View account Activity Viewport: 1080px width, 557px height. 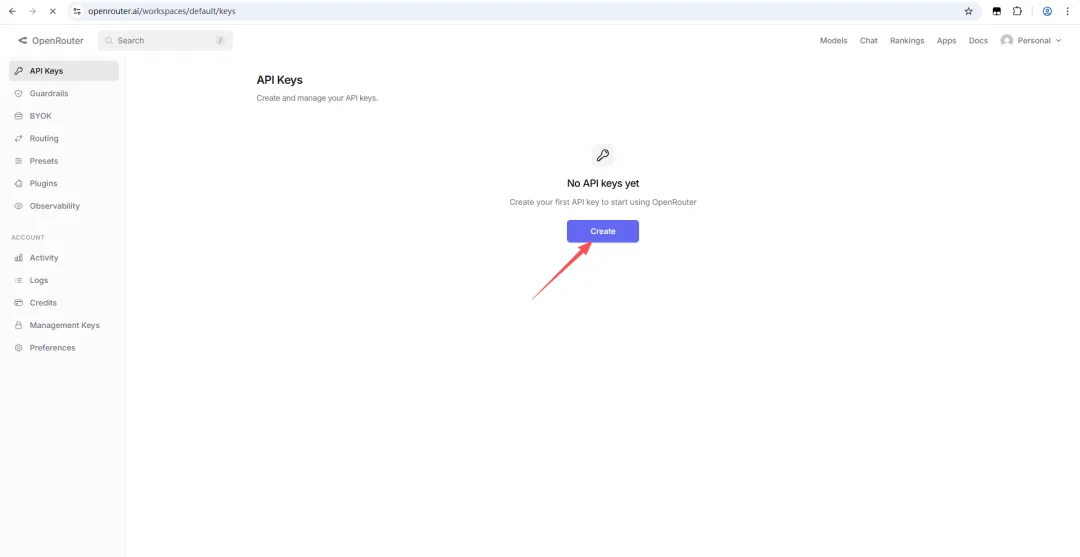[x=63, y=258]
